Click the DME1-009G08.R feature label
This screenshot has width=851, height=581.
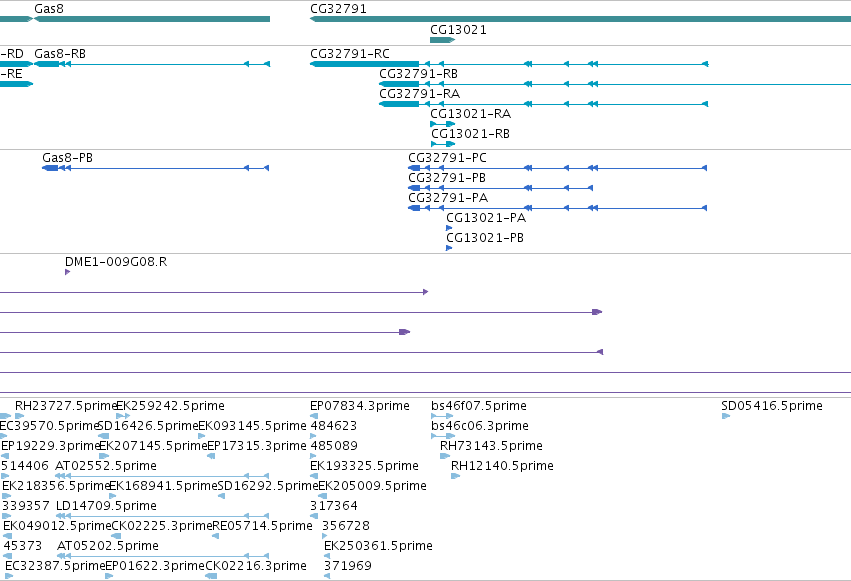pos(116,262)
